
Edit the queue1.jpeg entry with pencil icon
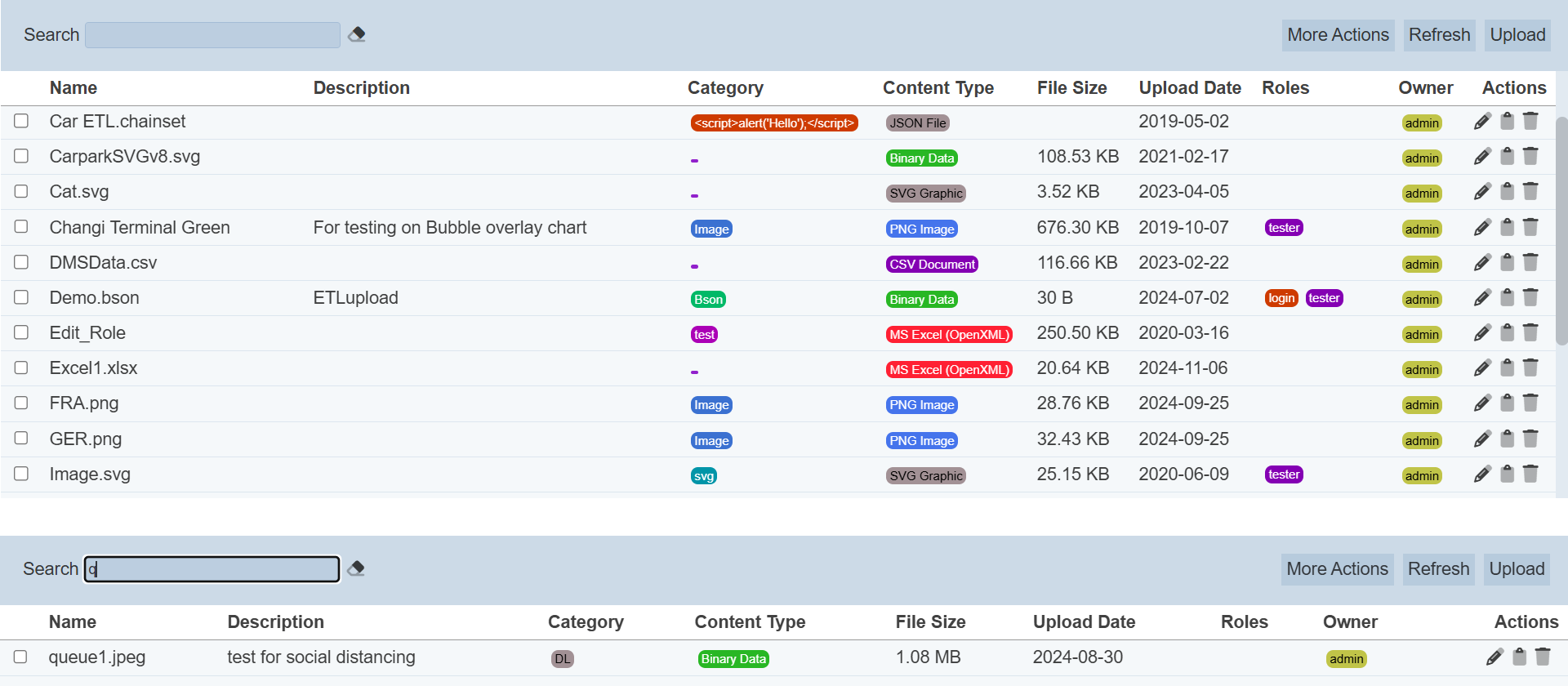click(1494, 657)
